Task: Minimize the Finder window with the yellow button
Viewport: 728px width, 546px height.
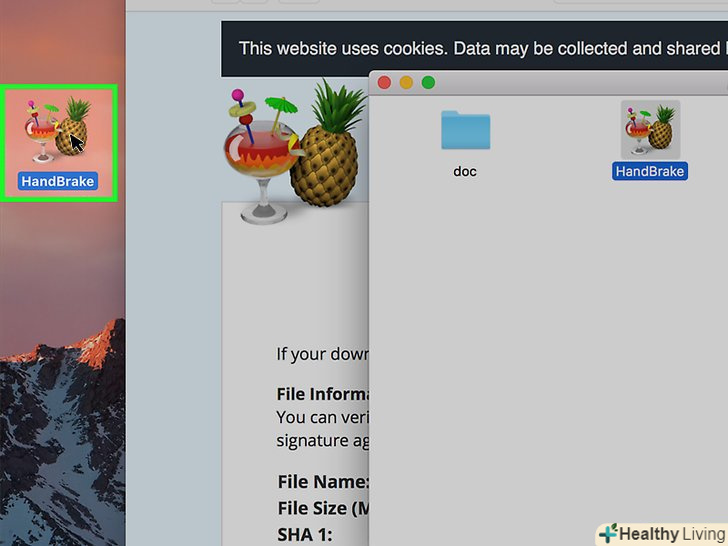Action: point(406,83)
